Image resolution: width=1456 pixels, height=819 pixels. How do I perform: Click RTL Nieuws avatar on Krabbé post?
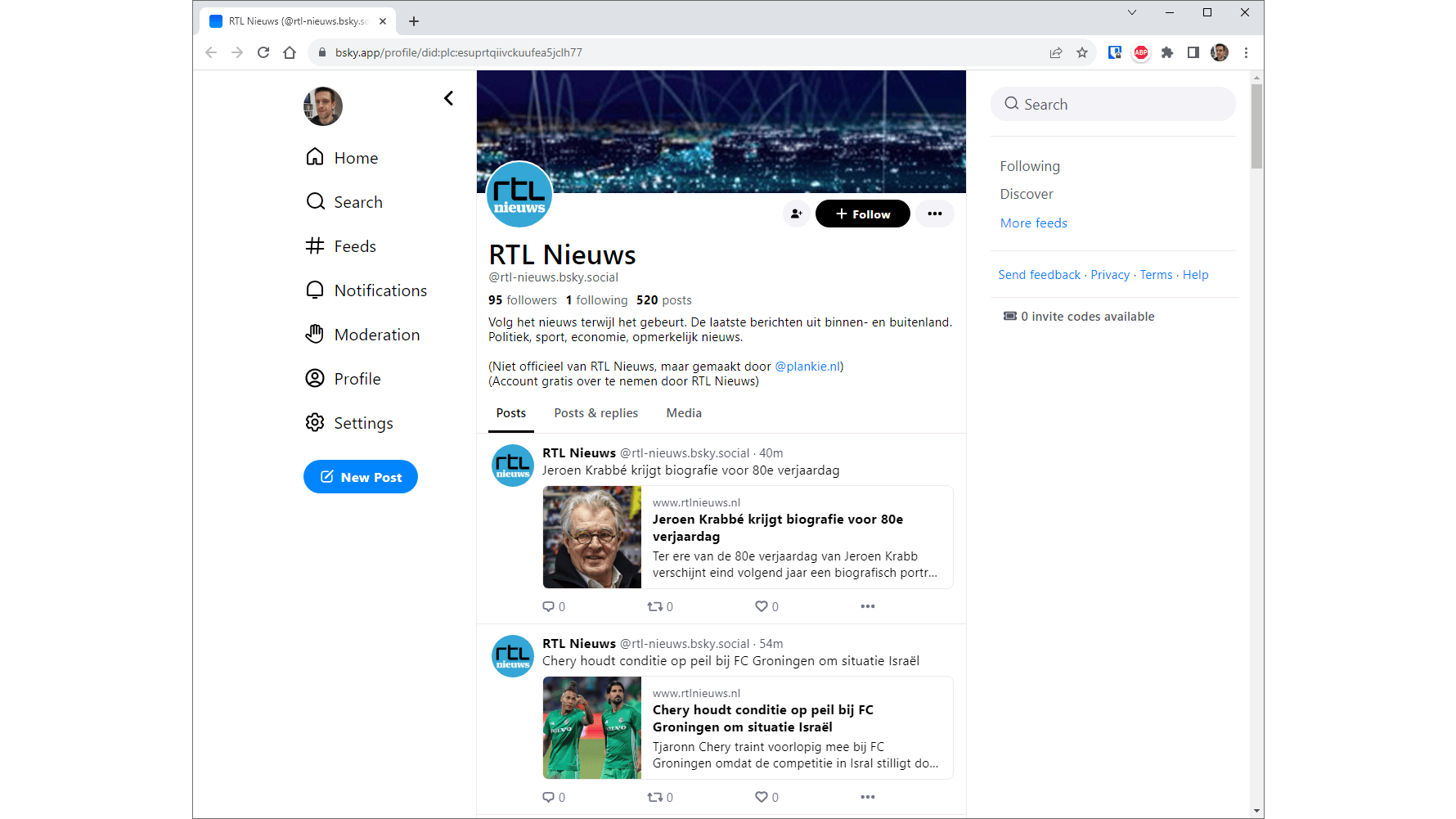513,466
